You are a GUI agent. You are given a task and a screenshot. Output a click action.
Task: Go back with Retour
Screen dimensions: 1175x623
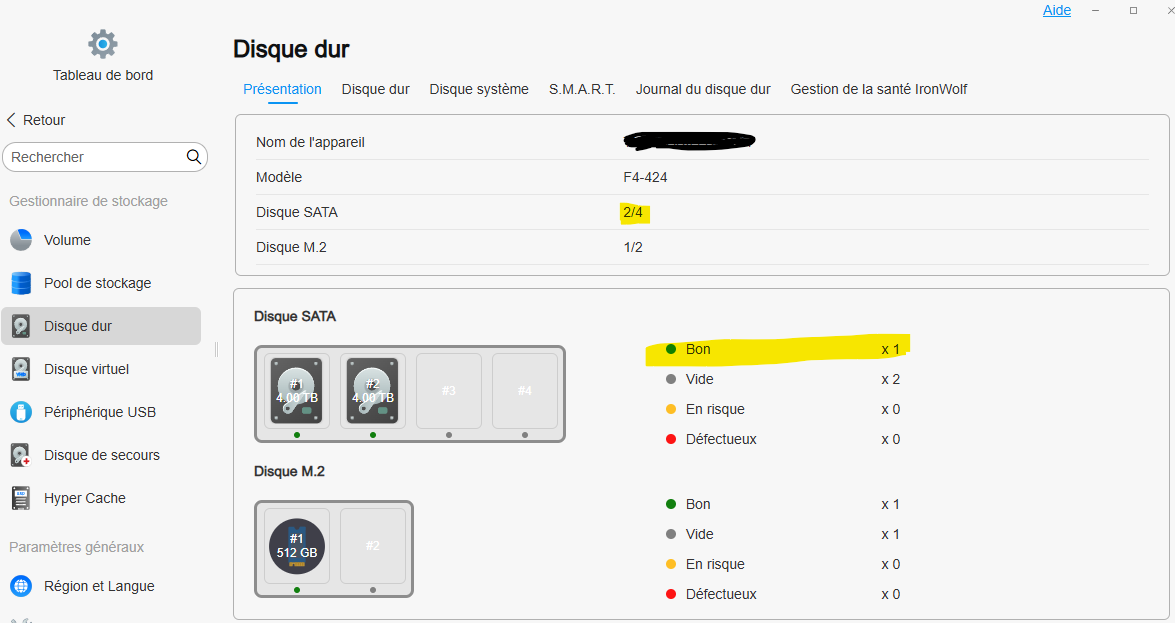35,120
